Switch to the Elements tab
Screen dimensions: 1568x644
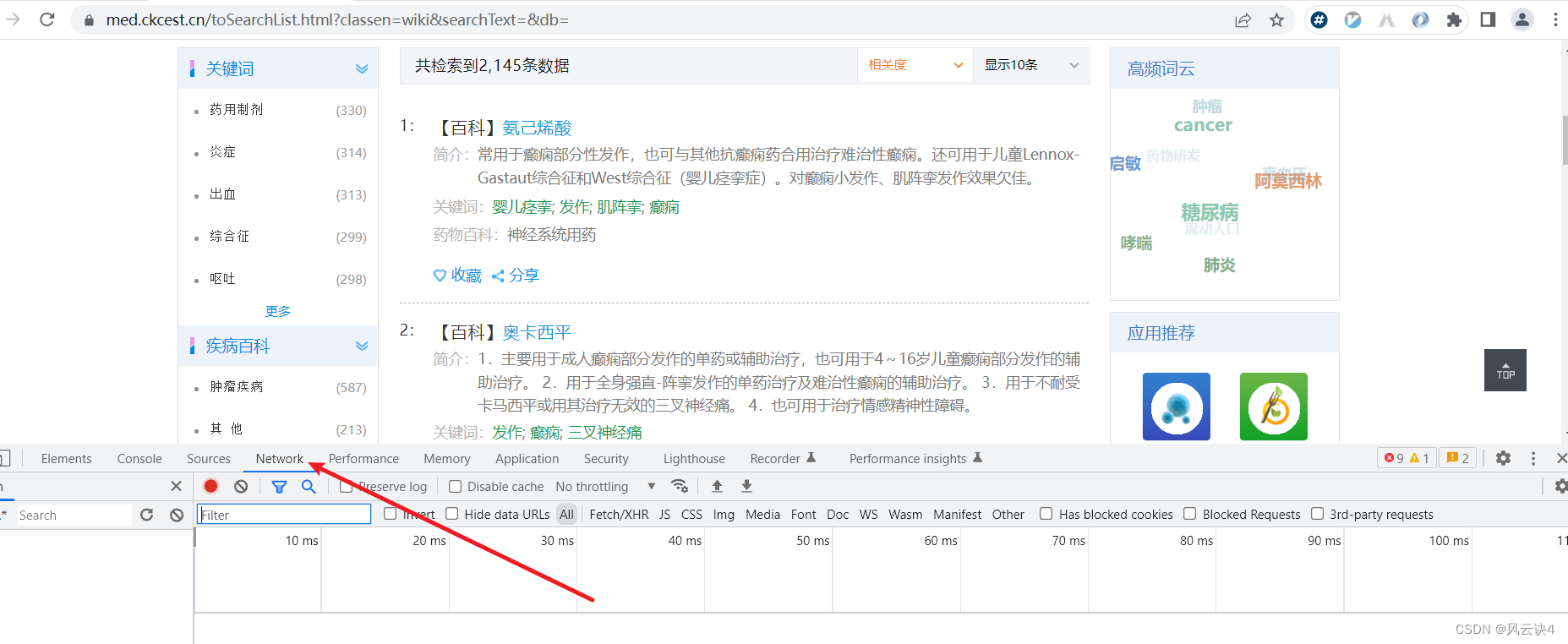(66, 459)
